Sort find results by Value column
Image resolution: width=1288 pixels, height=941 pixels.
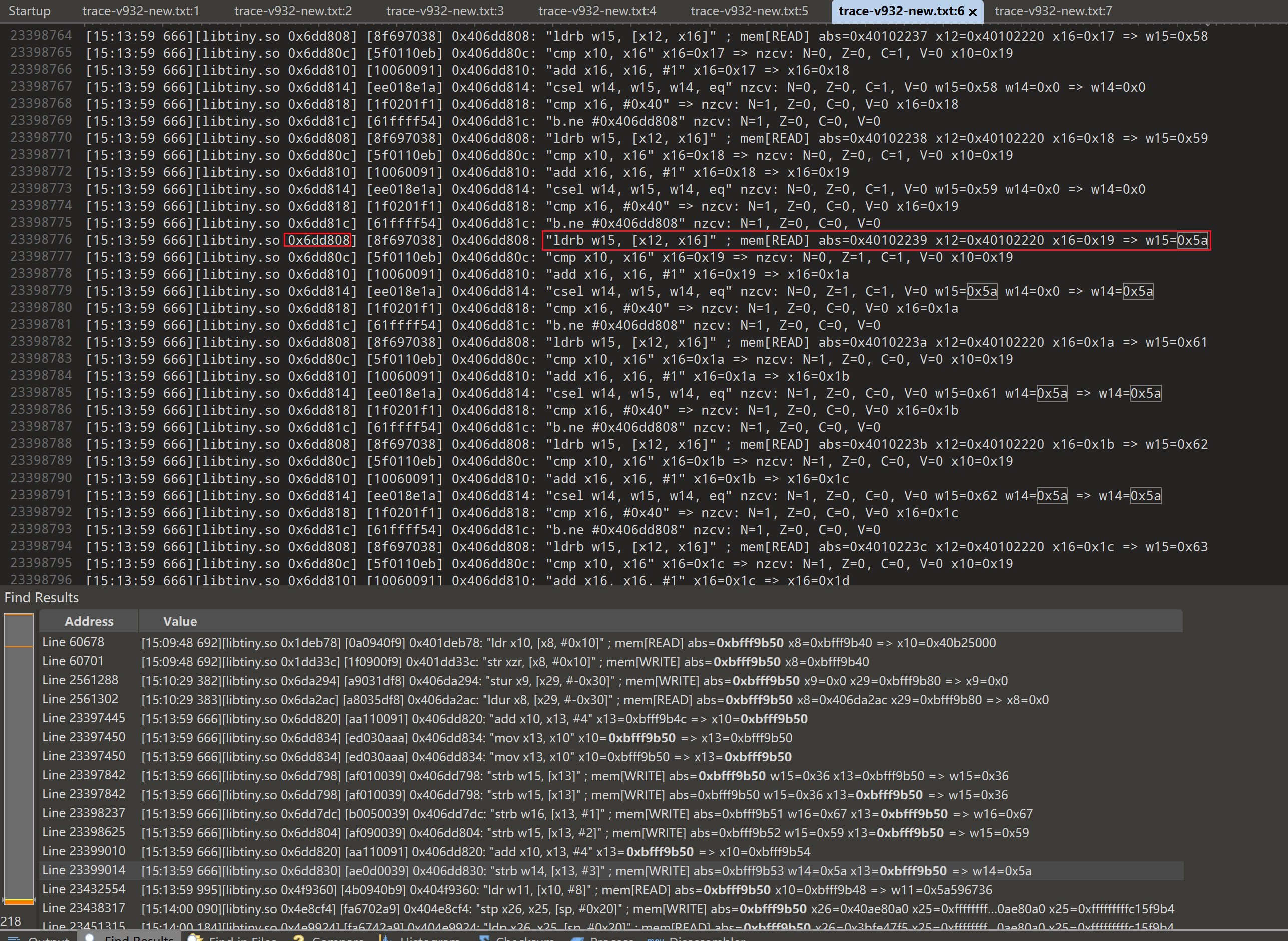661,621
